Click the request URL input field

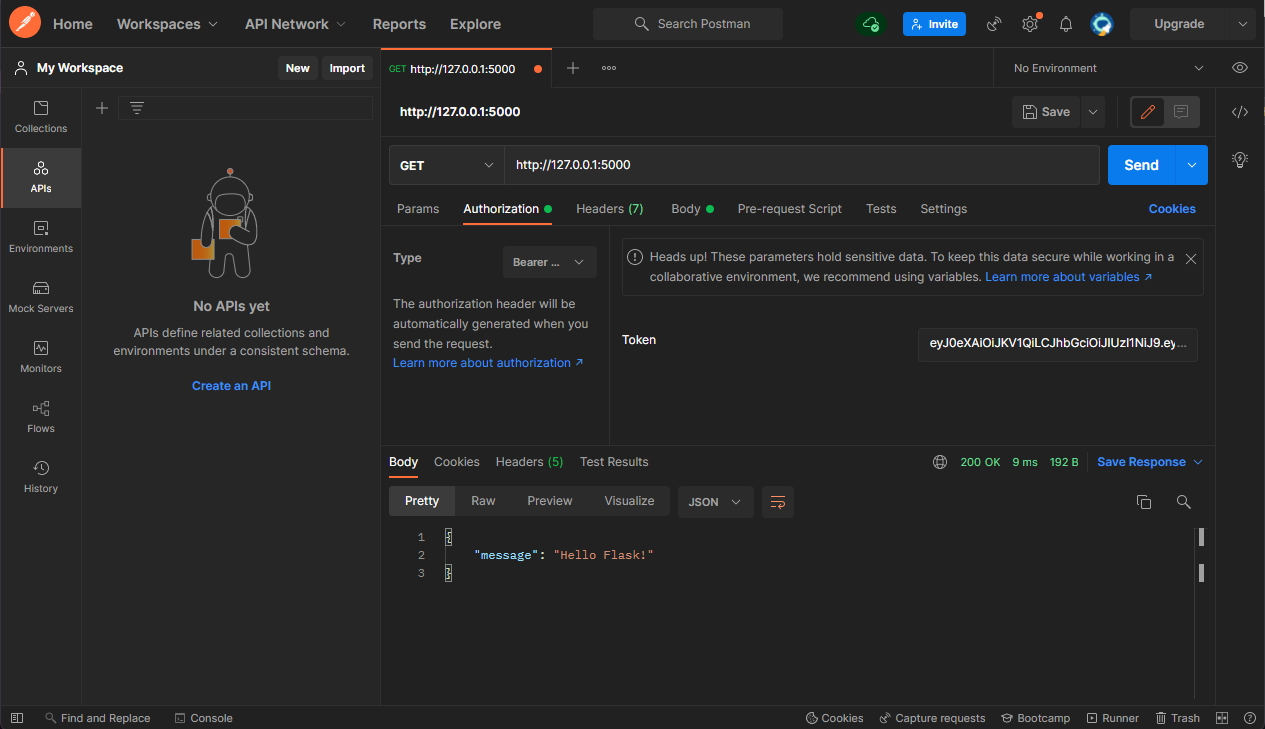pyautogui.click(x=800, y=166)
